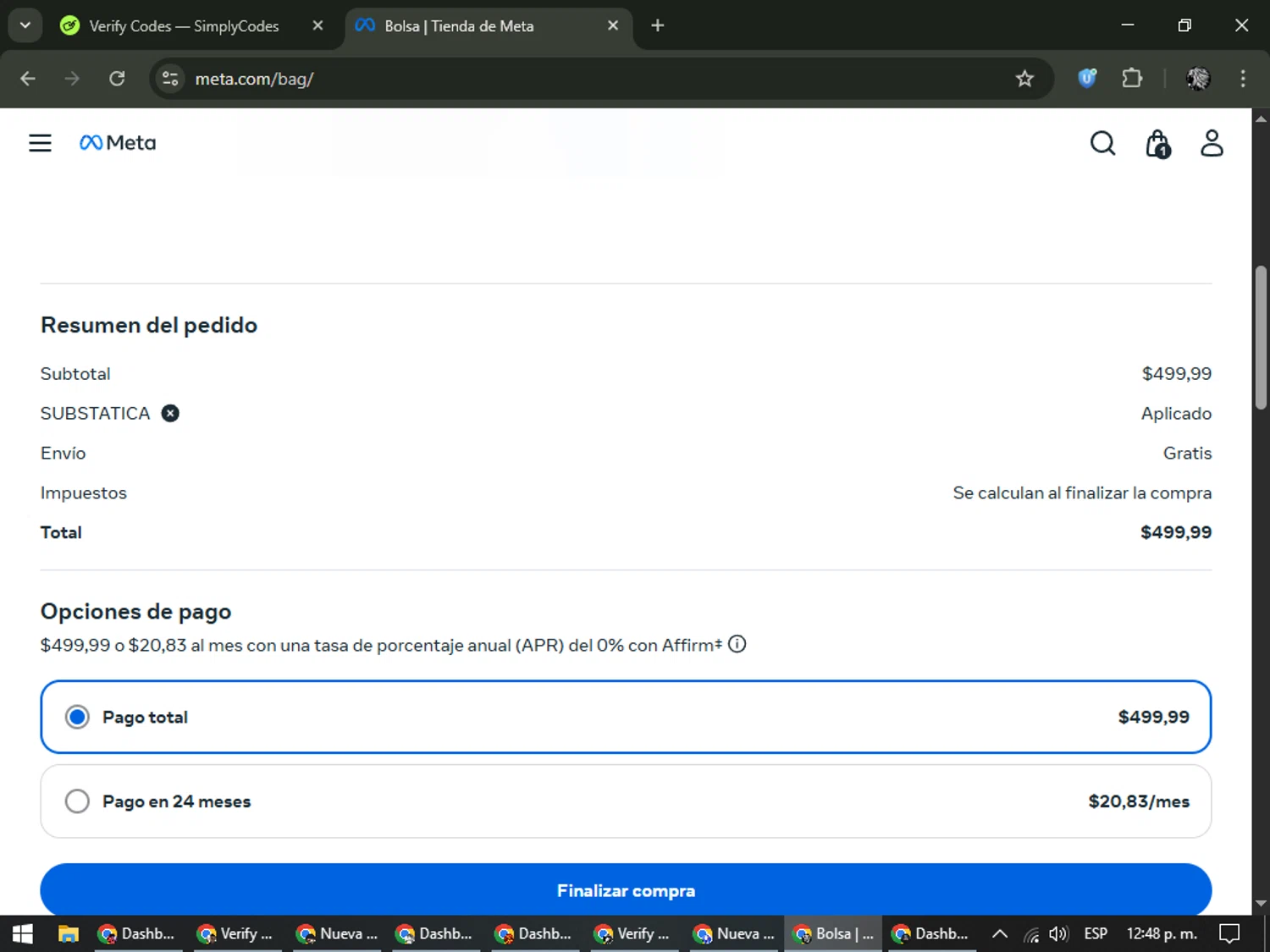Open the Meta store search
The image size is (1270, 952).
pos(1102,143)
